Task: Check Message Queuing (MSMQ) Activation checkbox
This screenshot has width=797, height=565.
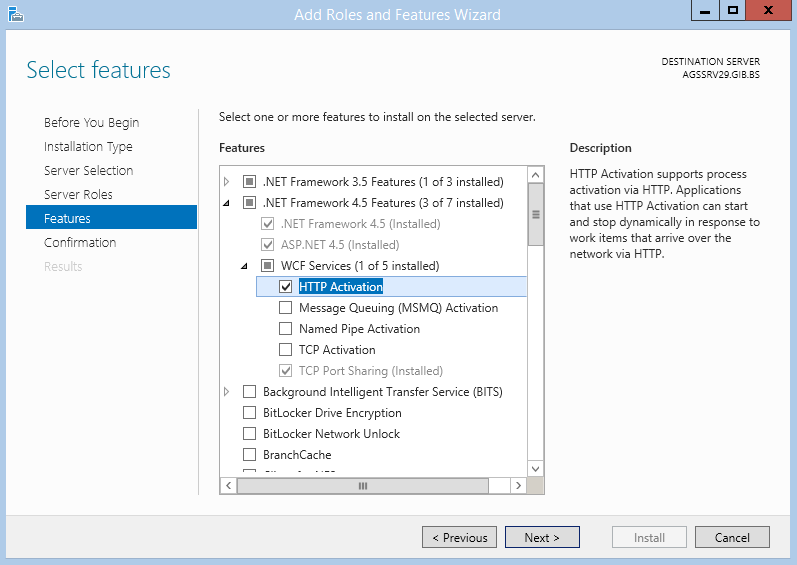Action: (x=286, y=308)
